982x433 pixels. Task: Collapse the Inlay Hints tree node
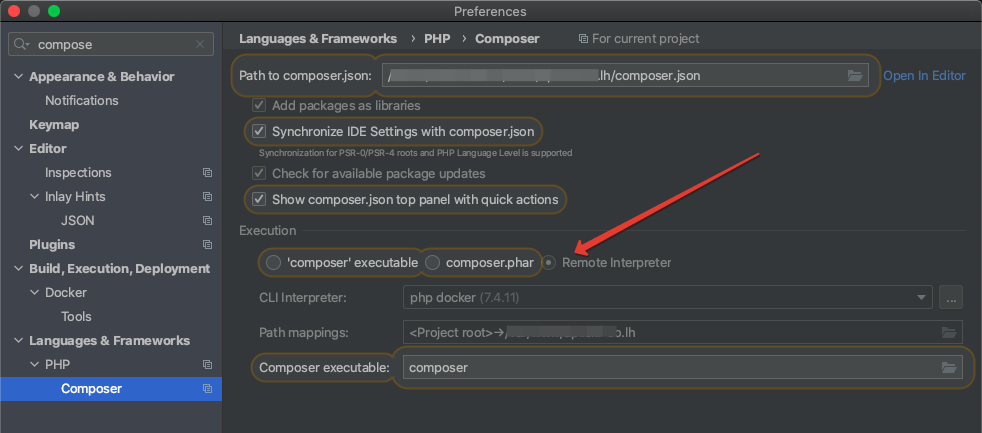pyautogui.click(x=34, y=196)
